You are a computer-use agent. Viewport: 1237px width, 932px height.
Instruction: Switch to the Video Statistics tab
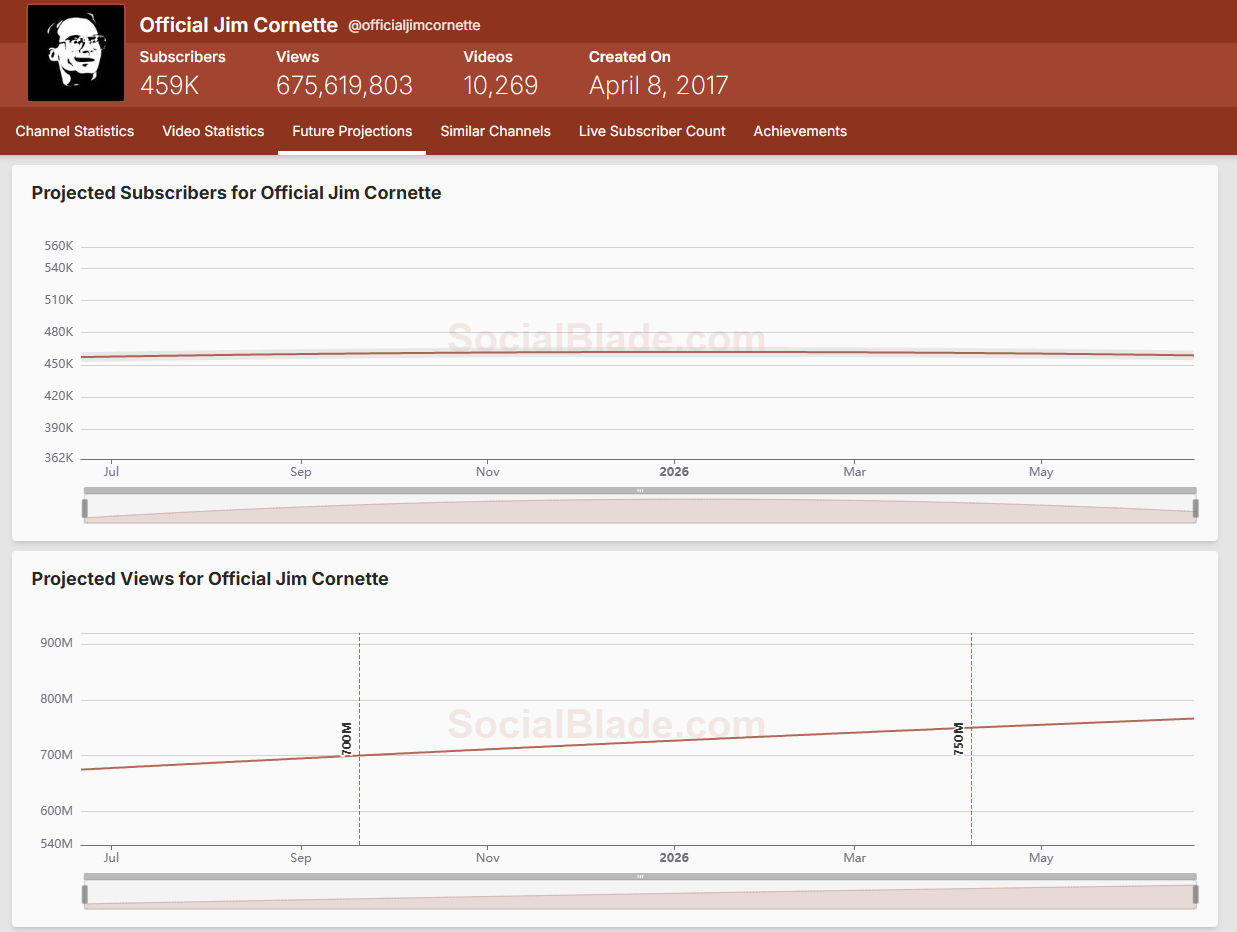point(213,131)
